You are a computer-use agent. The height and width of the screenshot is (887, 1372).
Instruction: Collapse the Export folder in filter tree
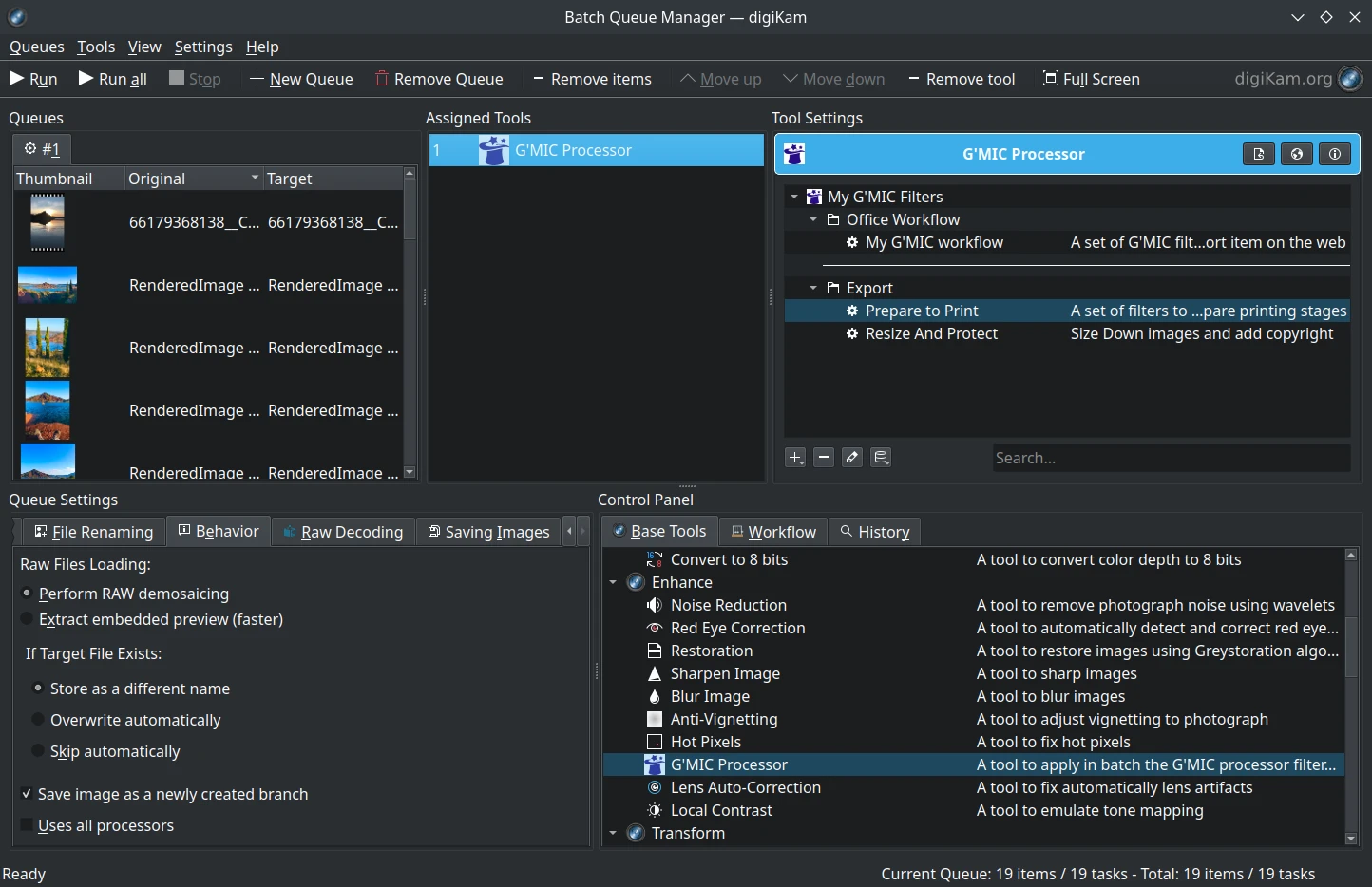click(813, 288)
